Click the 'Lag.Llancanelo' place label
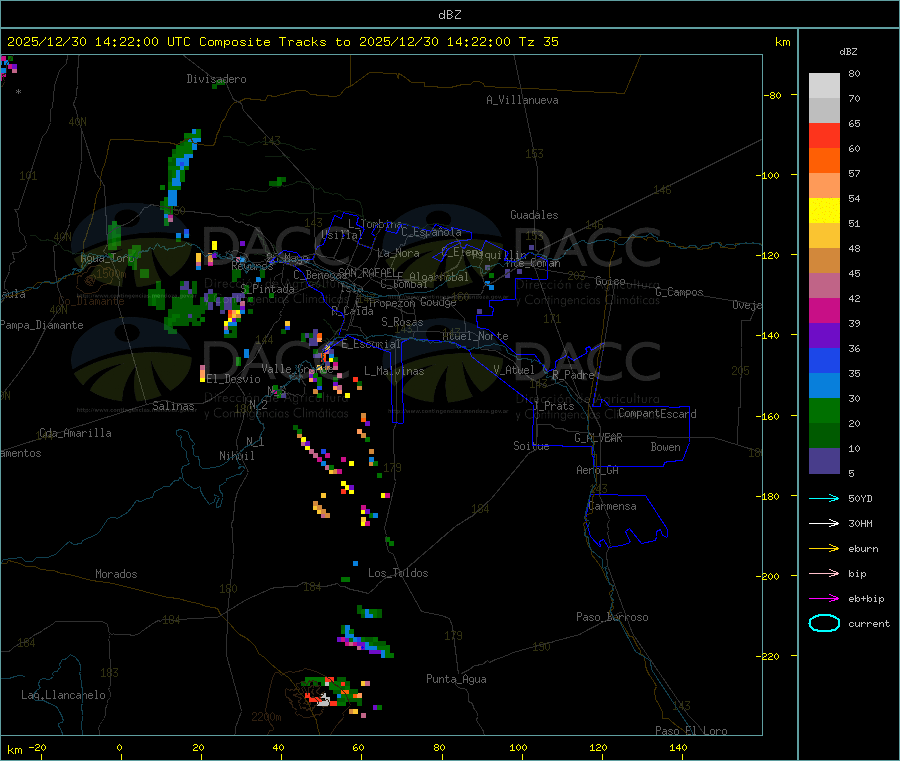The image size is (900, 761). (63, 695)
